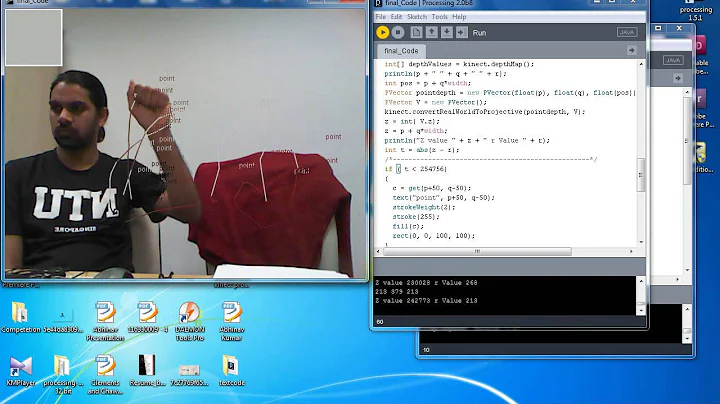Click the horizontal scroll-left arrow in the editor
This screenshot has height=404, width=720.
tap(378, 252)
